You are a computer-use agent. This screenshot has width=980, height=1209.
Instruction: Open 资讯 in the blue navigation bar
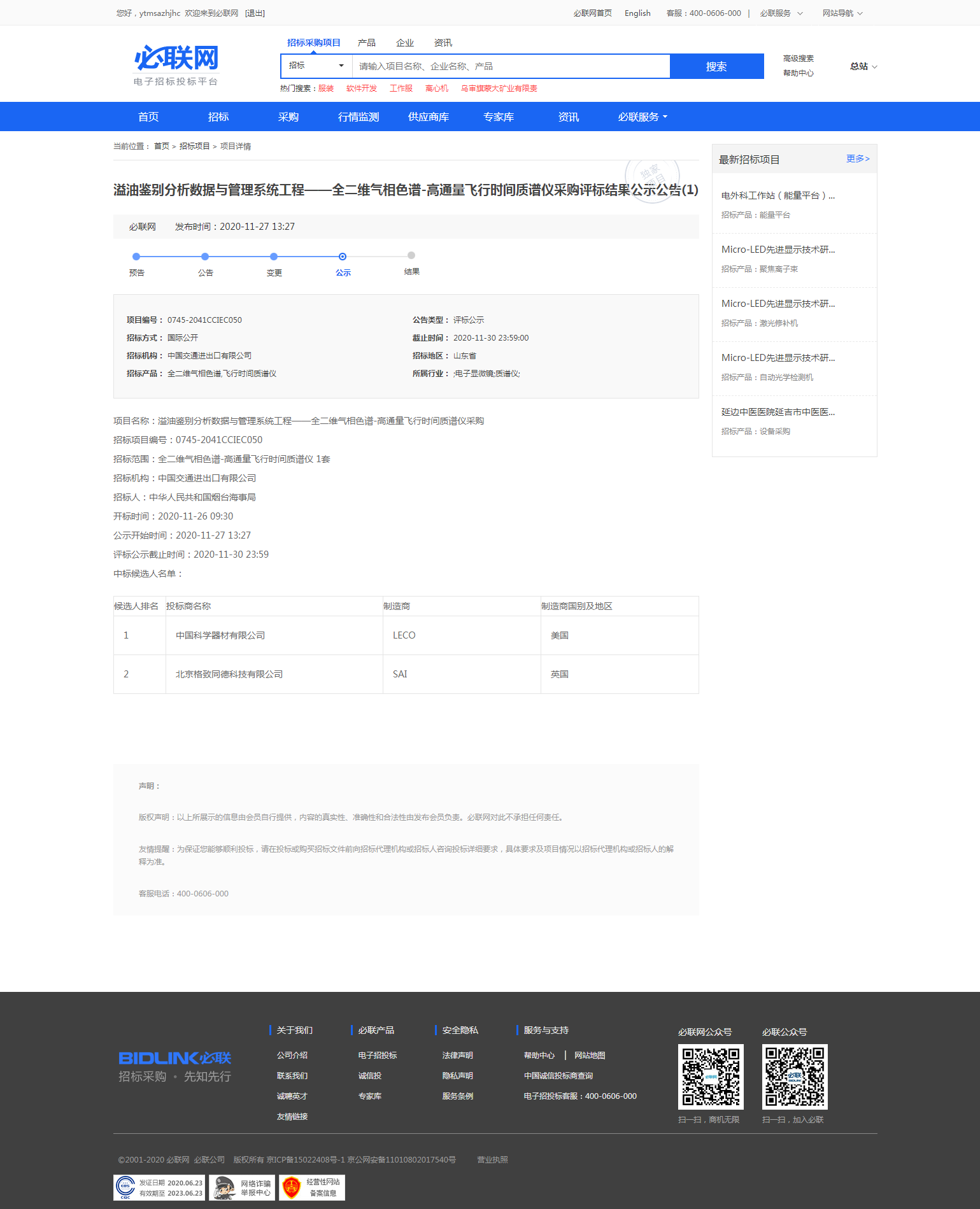tap(569, 117)
